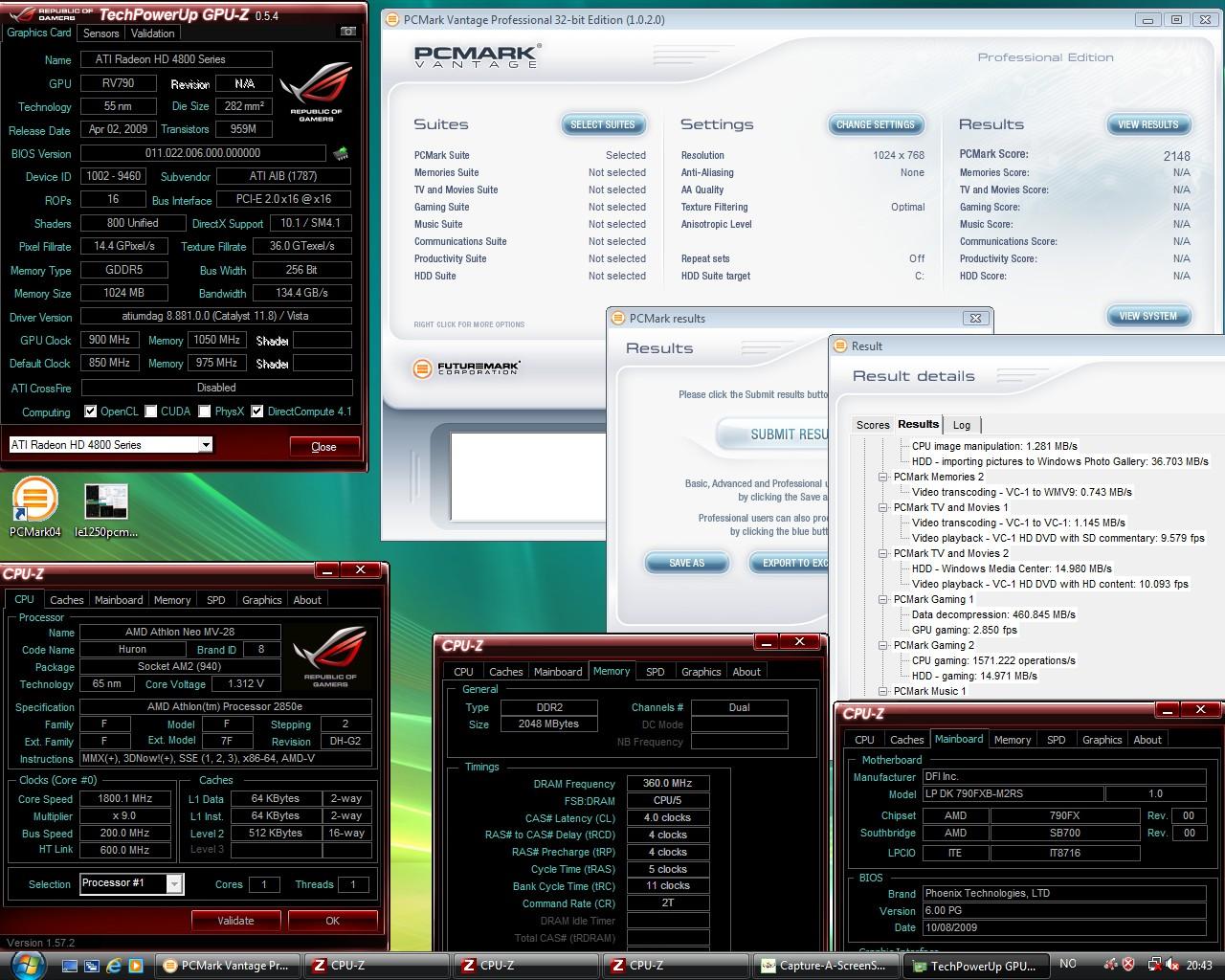
Task: Click the BIOS Version field in GPU-Z
Action: click(x=203, y=153)
